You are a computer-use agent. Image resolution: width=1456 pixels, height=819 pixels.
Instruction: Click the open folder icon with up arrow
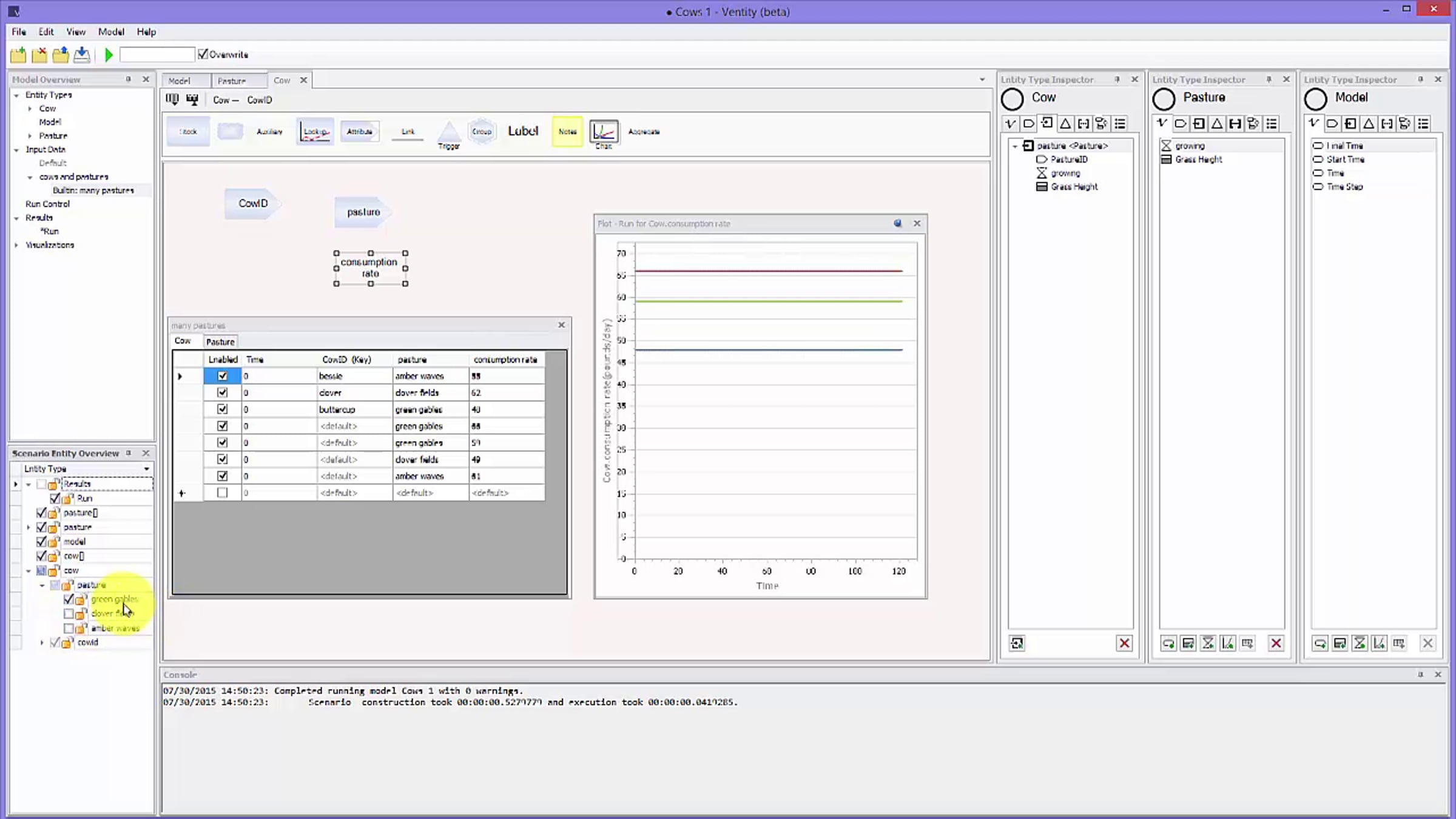[61, 55]
